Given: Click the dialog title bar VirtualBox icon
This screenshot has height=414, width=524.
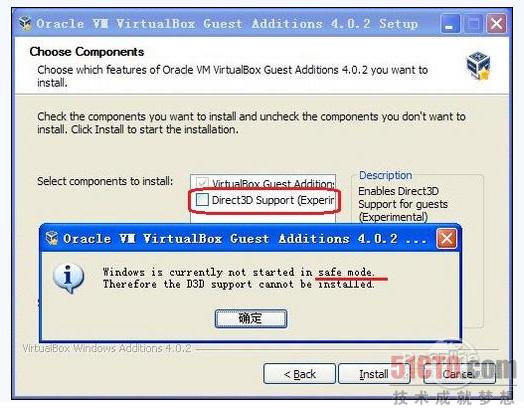Looking at the screenshot, I should click(x=52, y=238).
